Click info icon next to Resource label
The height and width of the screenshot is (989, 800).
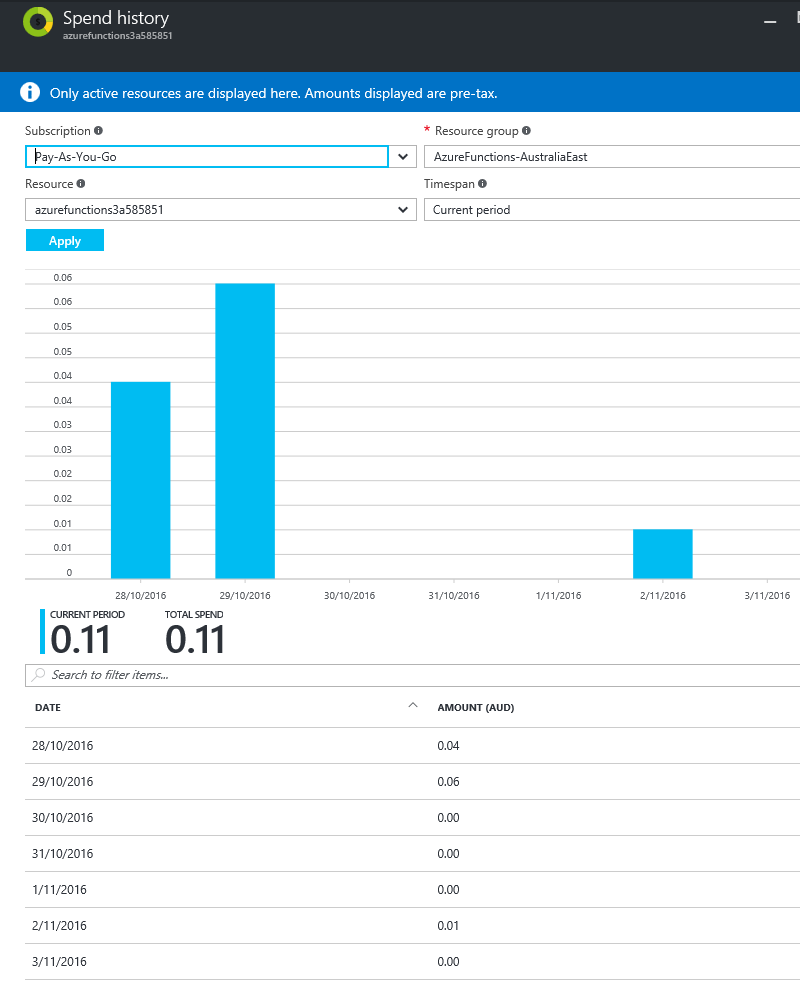(81, 184)
